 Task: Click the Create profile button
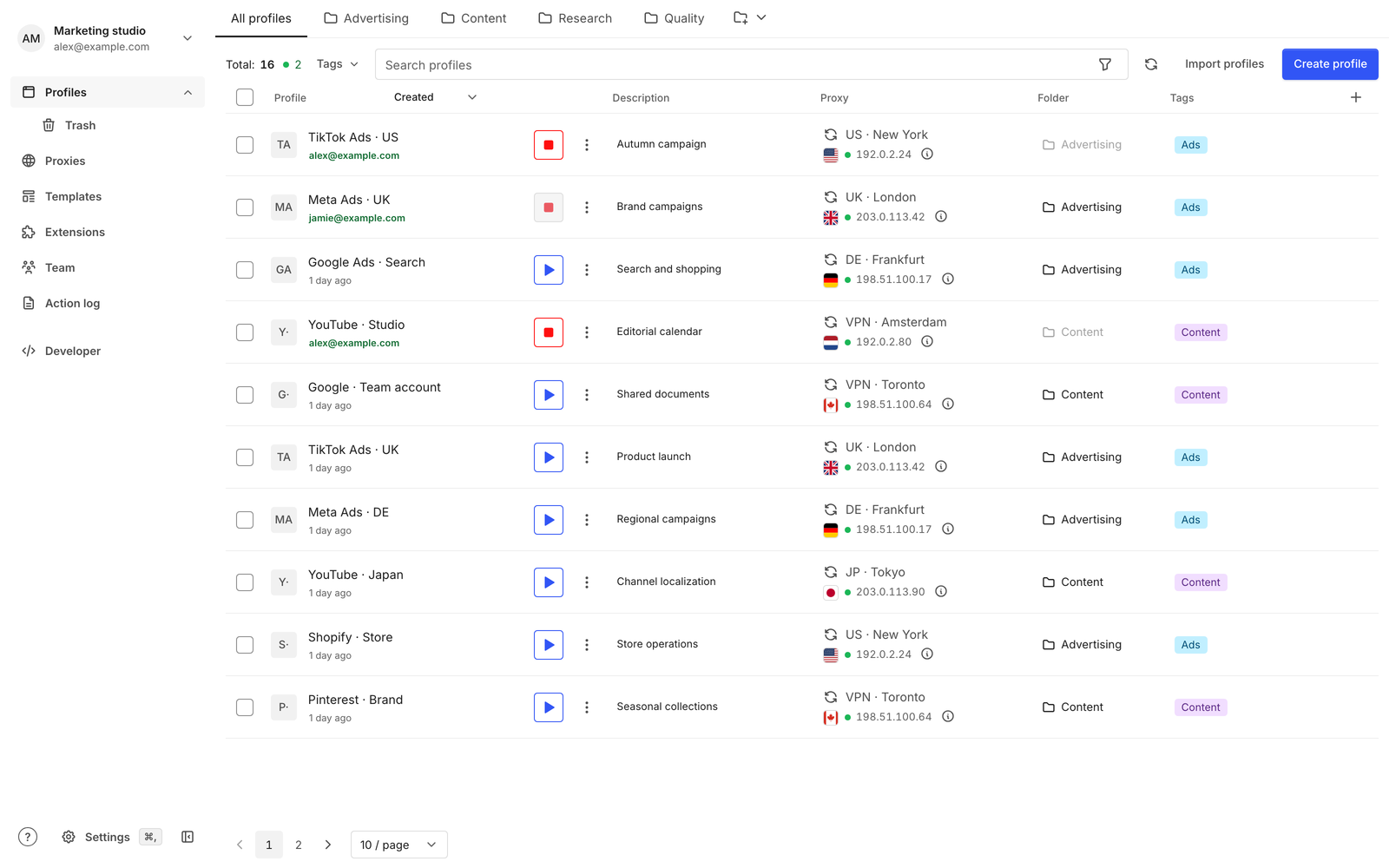tap(1330, 64)
